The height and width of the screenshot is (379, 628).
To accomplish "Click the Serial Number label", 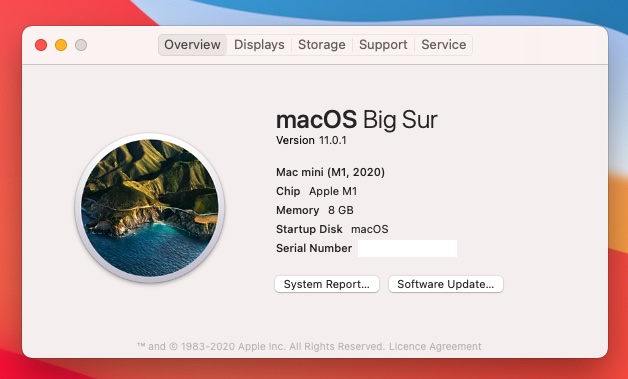I will tap(314, 248).
